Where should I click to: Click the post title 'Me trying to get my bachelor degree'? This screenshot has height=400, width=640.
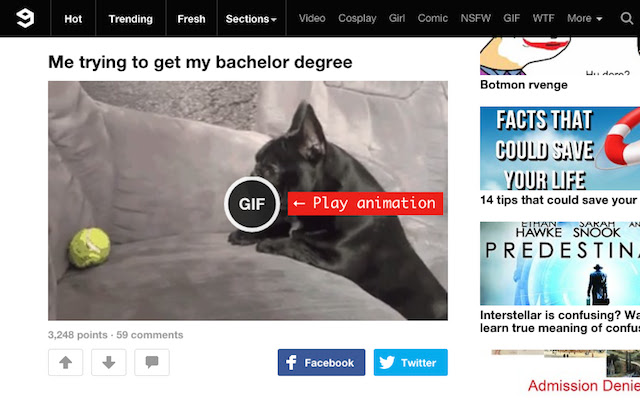pos(200,62)
